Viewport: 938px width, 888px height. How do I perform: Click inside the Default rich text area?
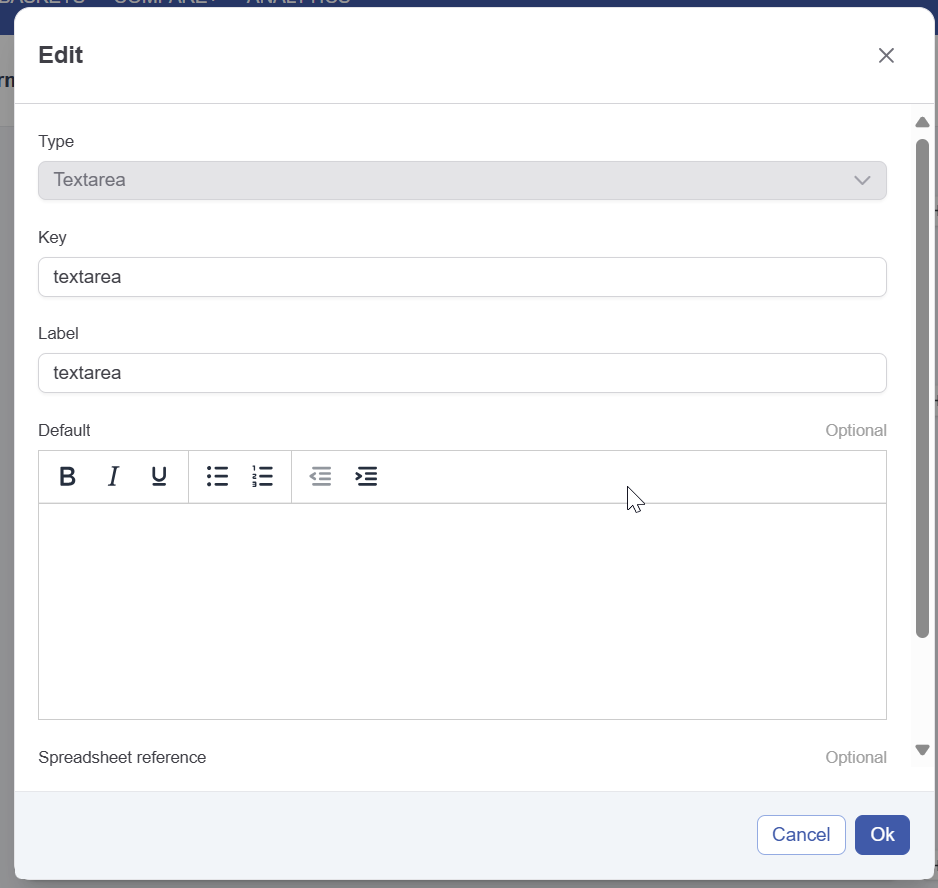[x=462, y=610]
